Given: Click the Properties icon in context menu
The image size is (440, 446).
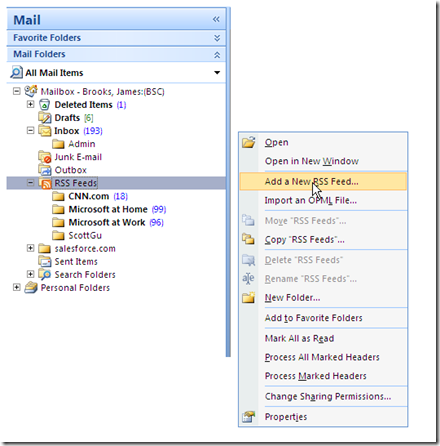Looking at the screenshot, I should (x=249, y=417).
